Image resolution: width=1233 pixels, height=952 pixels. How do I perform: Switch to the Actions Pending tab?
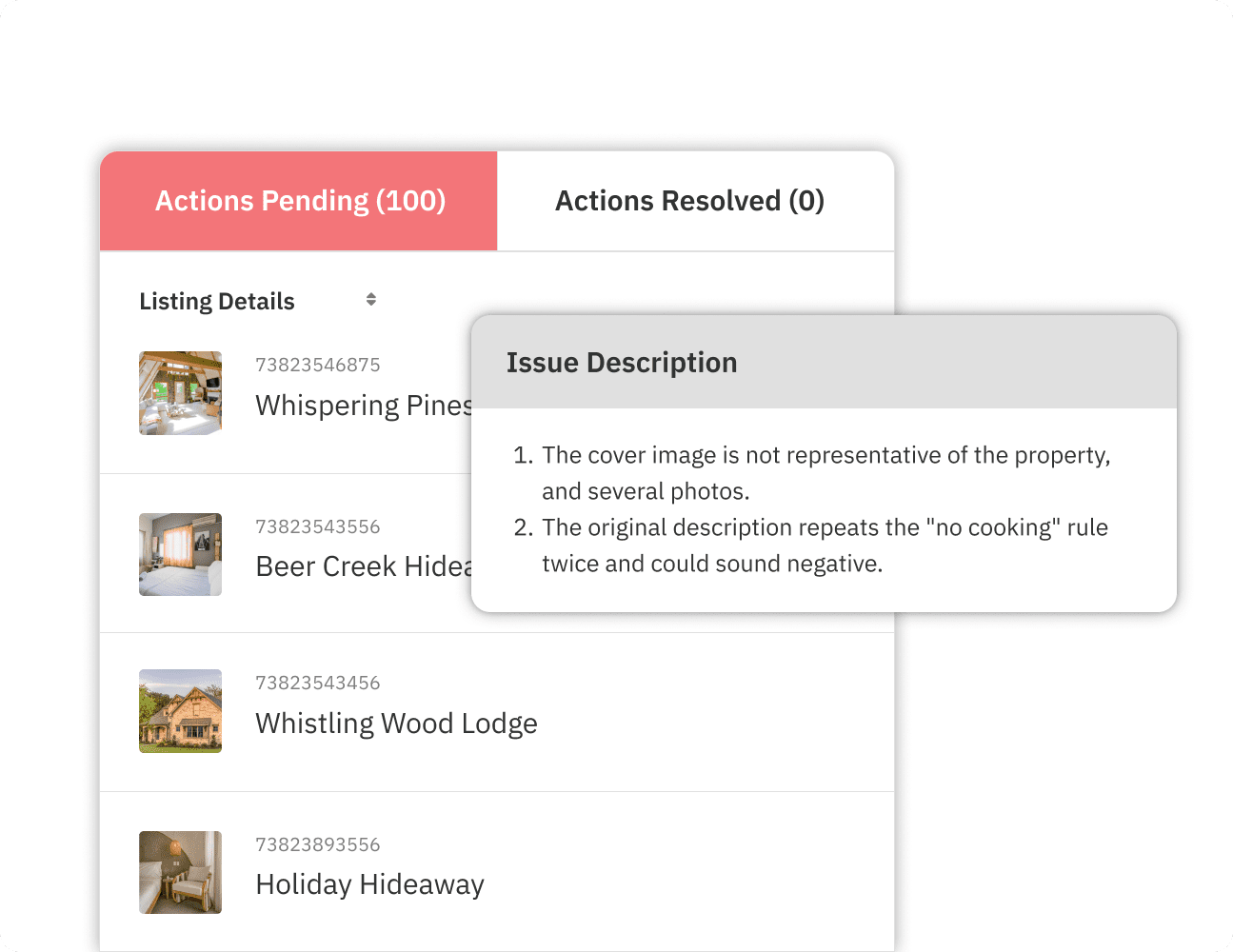click(299, 201)
